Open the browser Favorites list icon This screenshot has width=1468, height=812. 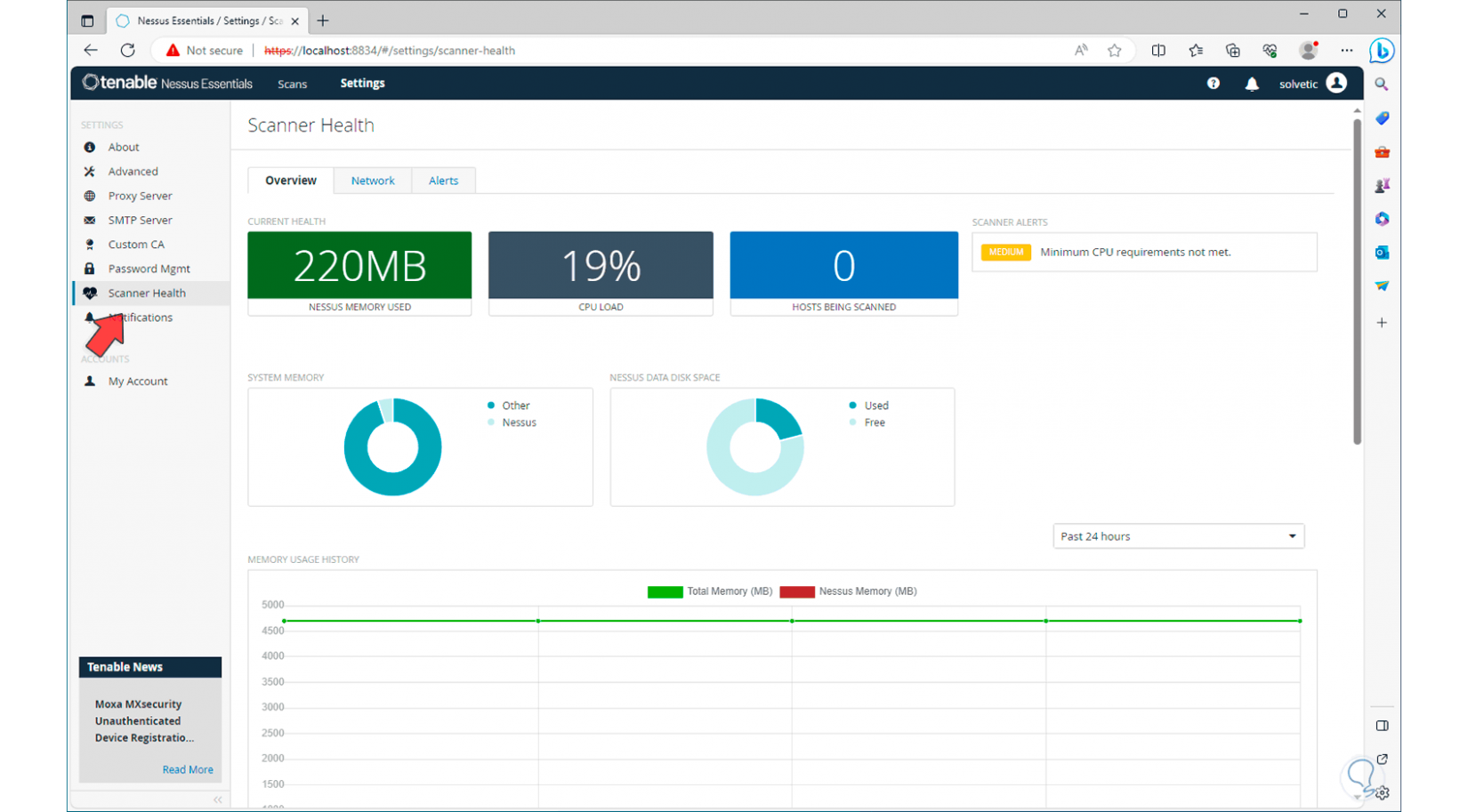(x=1196, y=51)
